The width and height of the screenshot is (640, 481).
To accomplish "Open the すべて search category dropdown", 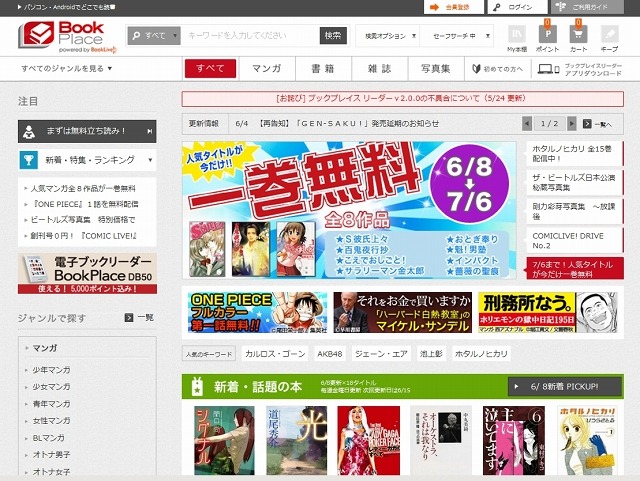I will (154, 36).
